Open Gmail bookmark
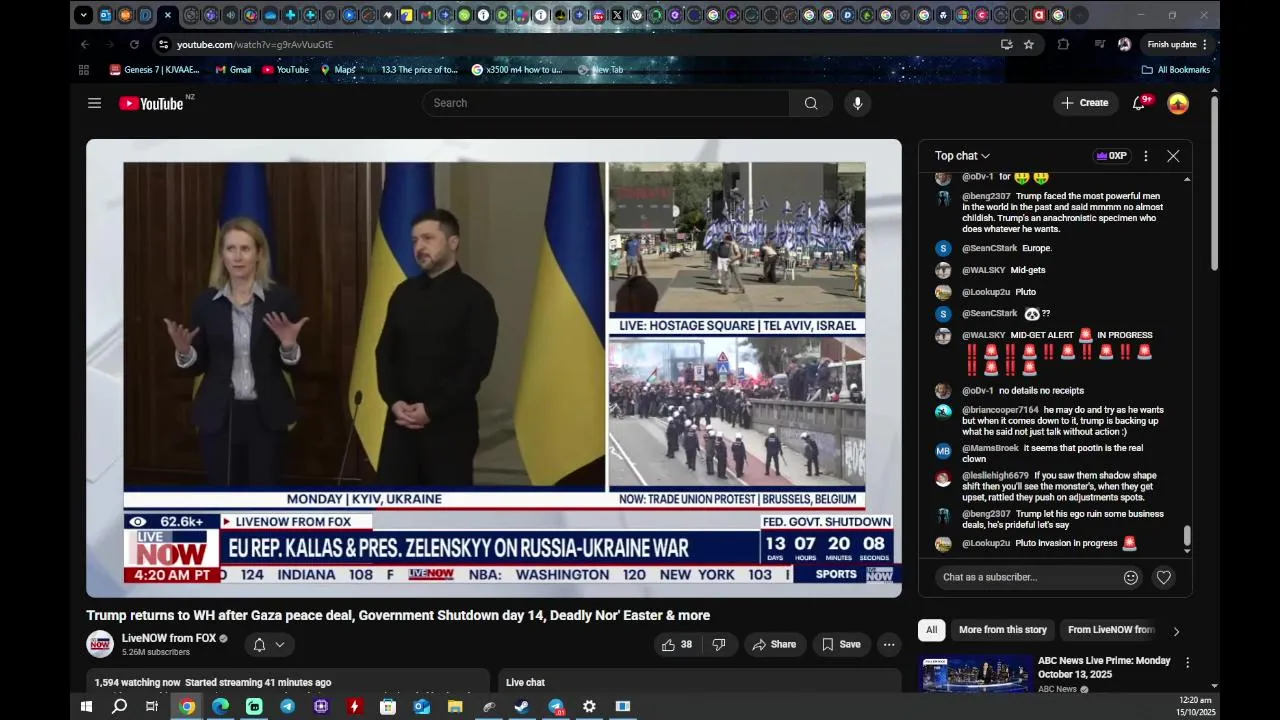The width and height of the screenshot is (1280, 720). pyautogui.click(x=233, y=70)
